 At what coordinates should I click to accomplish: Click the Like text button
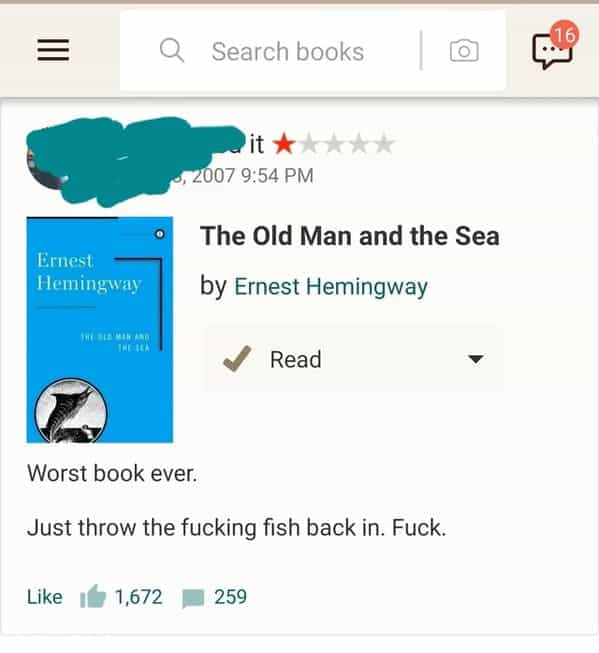pos(45,597)
